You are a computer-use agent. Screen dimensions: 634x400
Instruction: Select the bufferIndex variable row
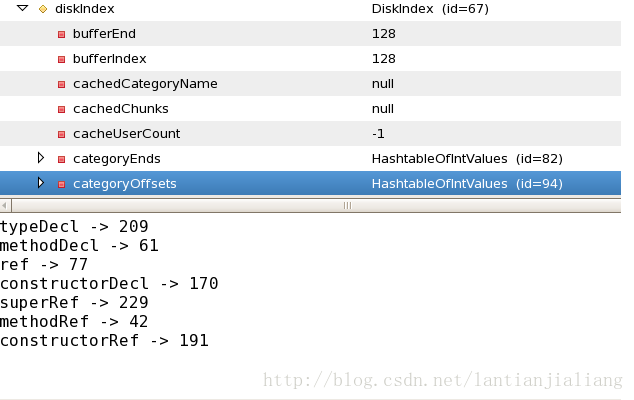pyautogui.click(x=311, y=59)
